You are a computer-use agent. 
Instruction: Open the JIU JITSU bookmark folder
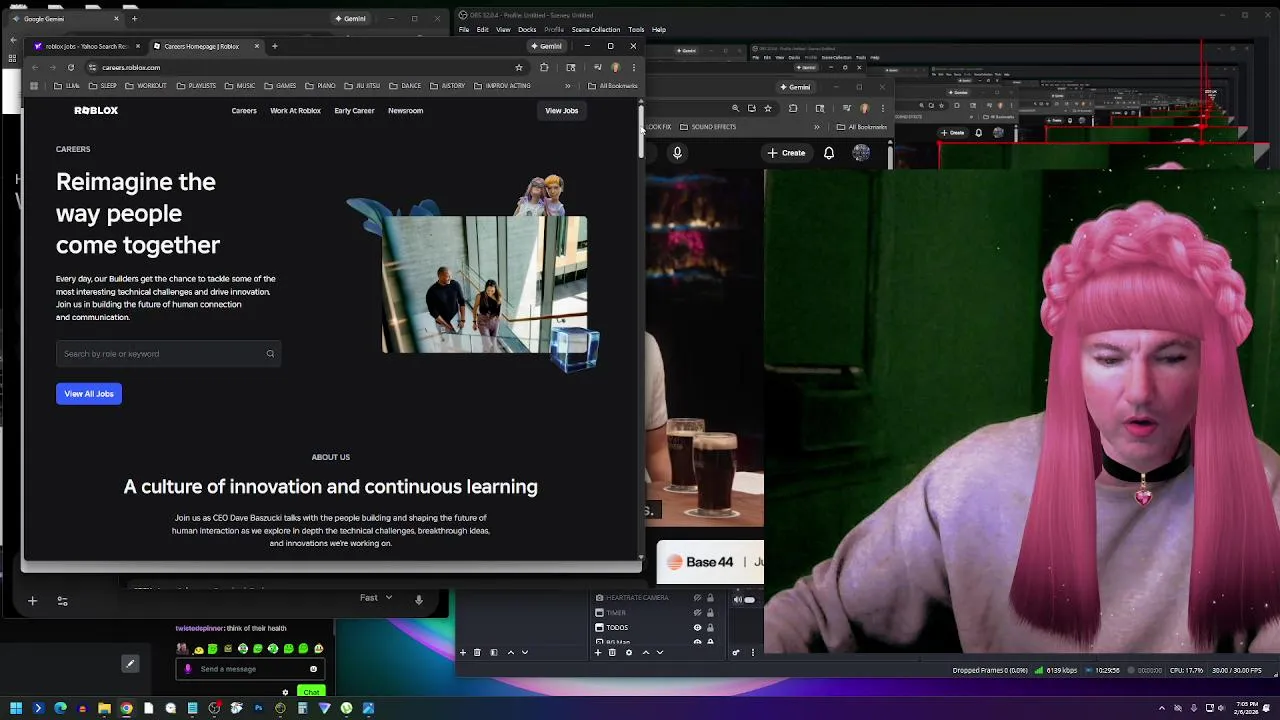pyautogui.click(x=362, y=86)
